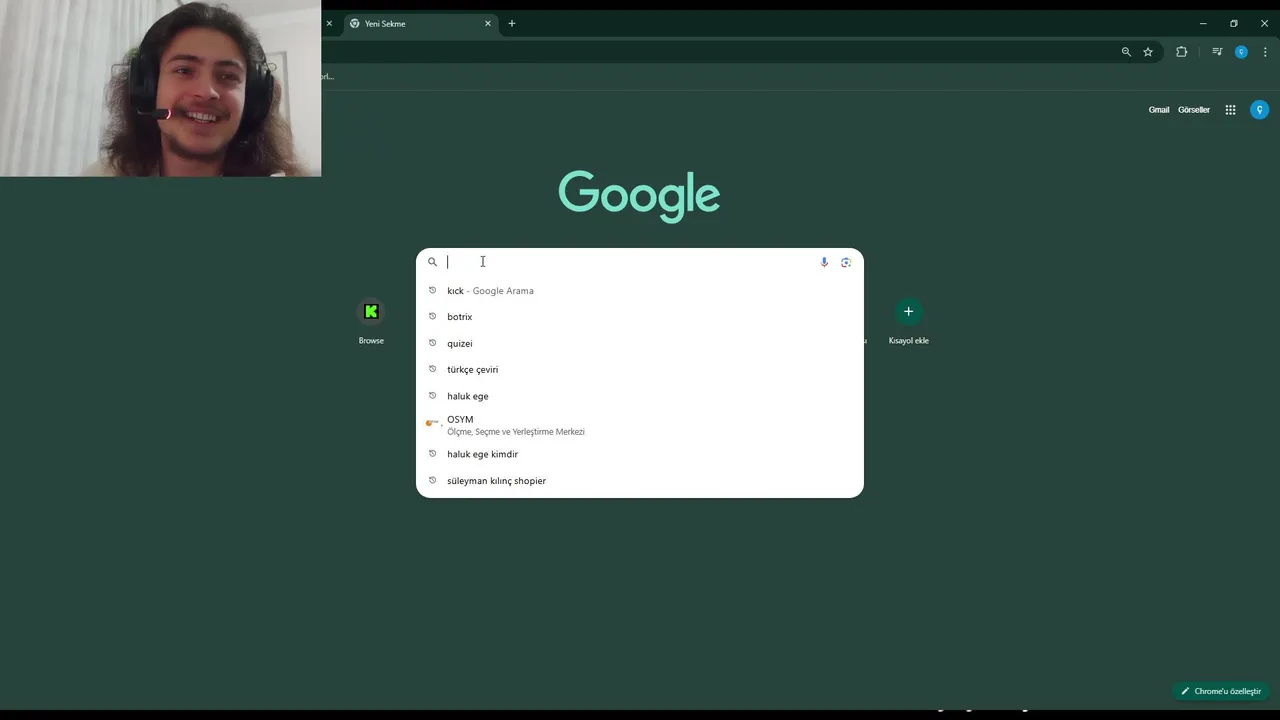Click history icon next to botrix
The image size is (1280, 720).
[x=433, y=317]
